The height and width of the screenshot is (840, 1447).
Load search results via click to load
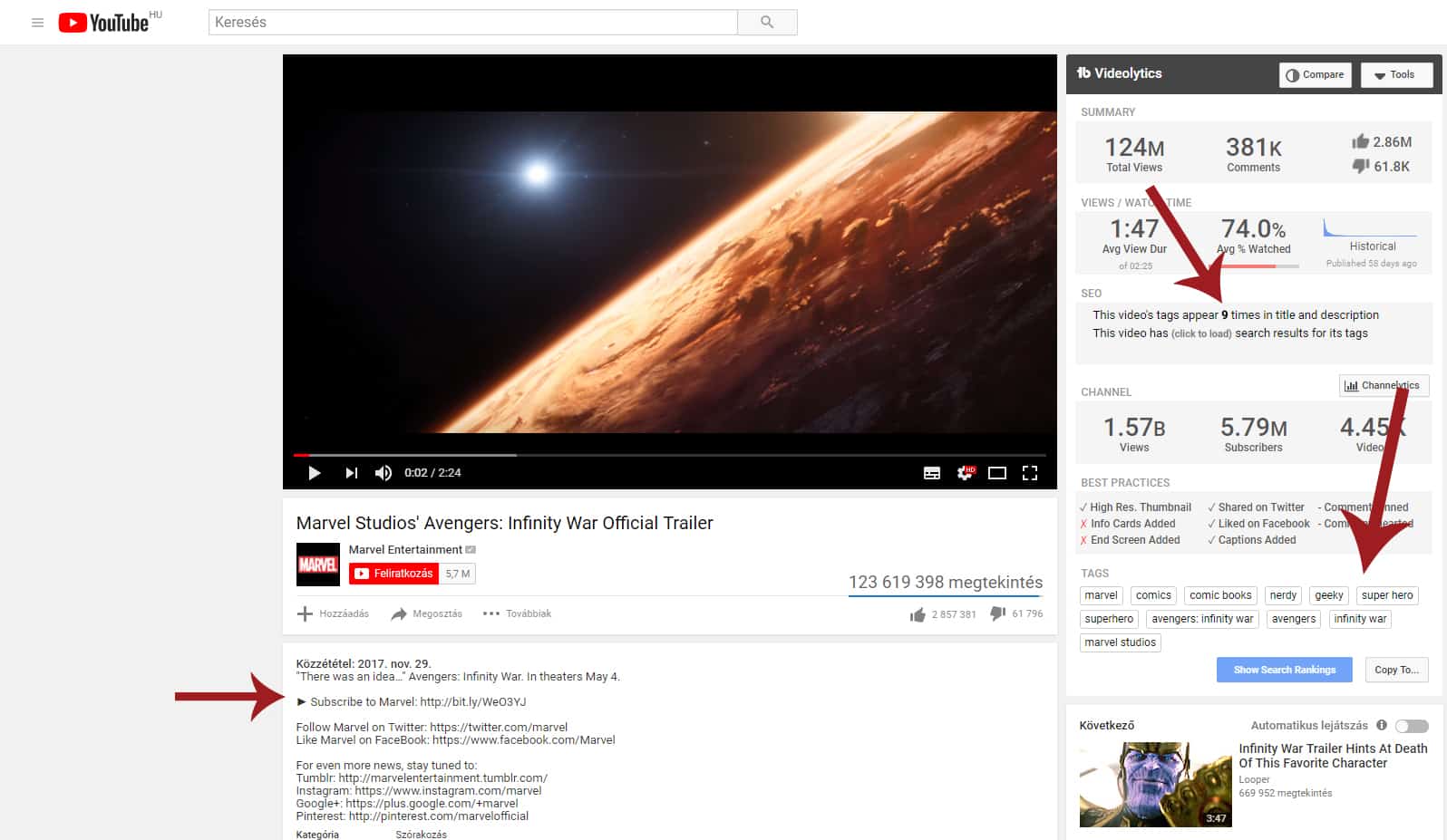(x=1201, y=333)
